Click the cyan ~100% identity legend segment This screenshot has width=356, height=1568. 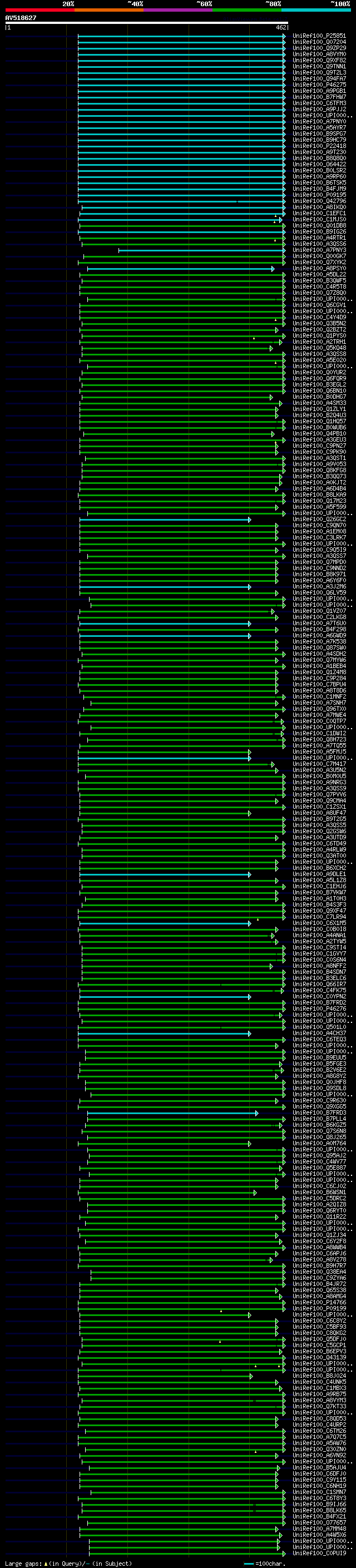(316, 11)
